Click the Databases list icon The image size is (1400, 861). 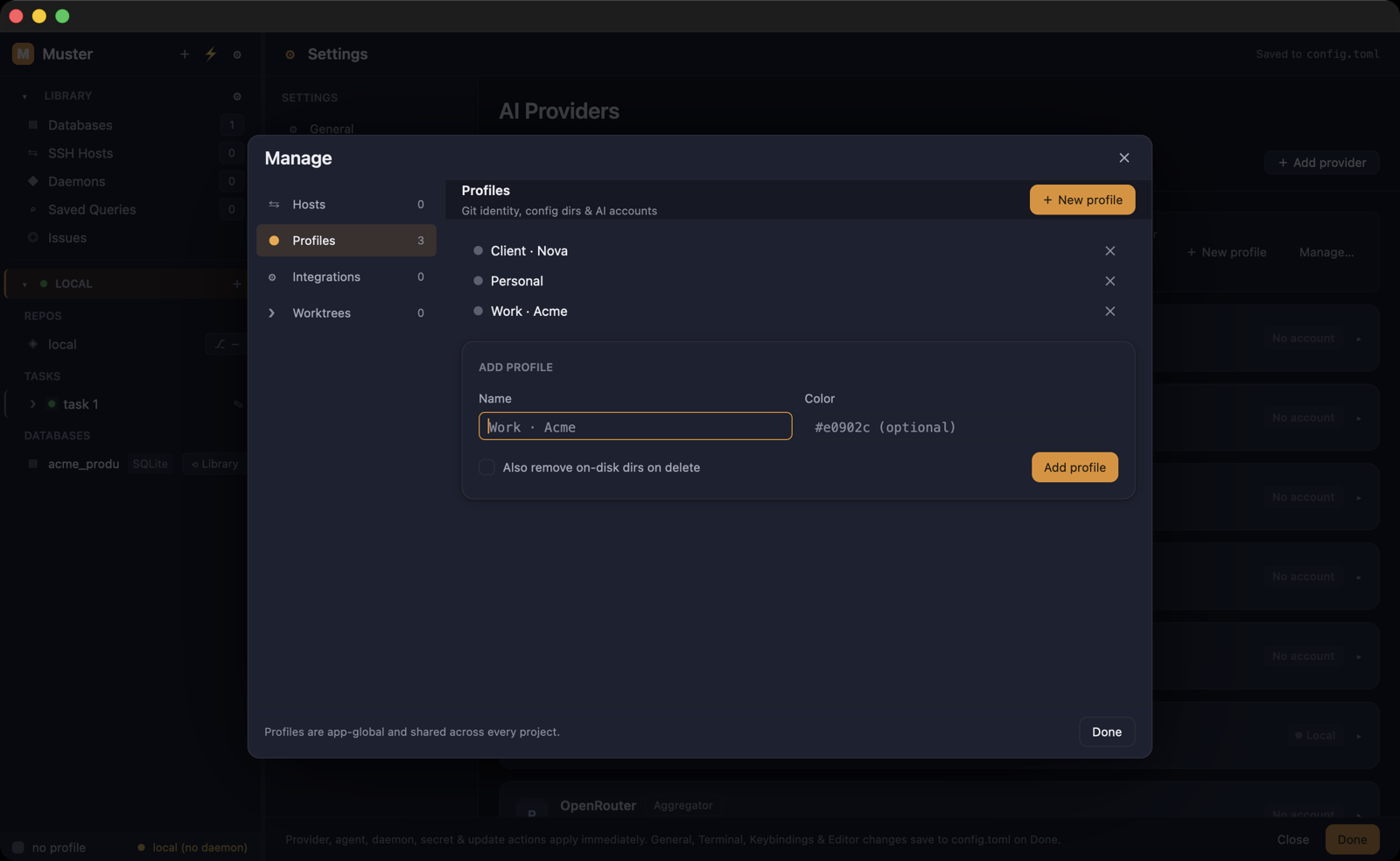33,125
